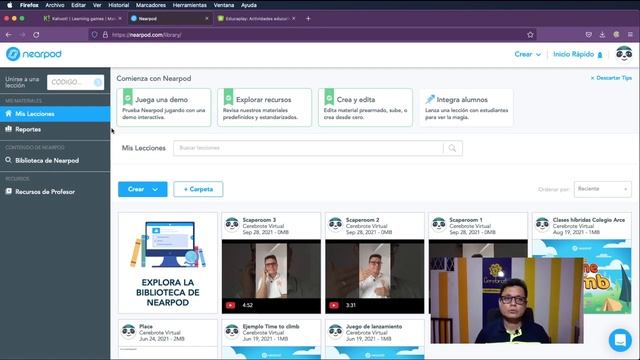Open the Archivo menu
Viewport: 640px width, 360px height.
click(55, 5)
